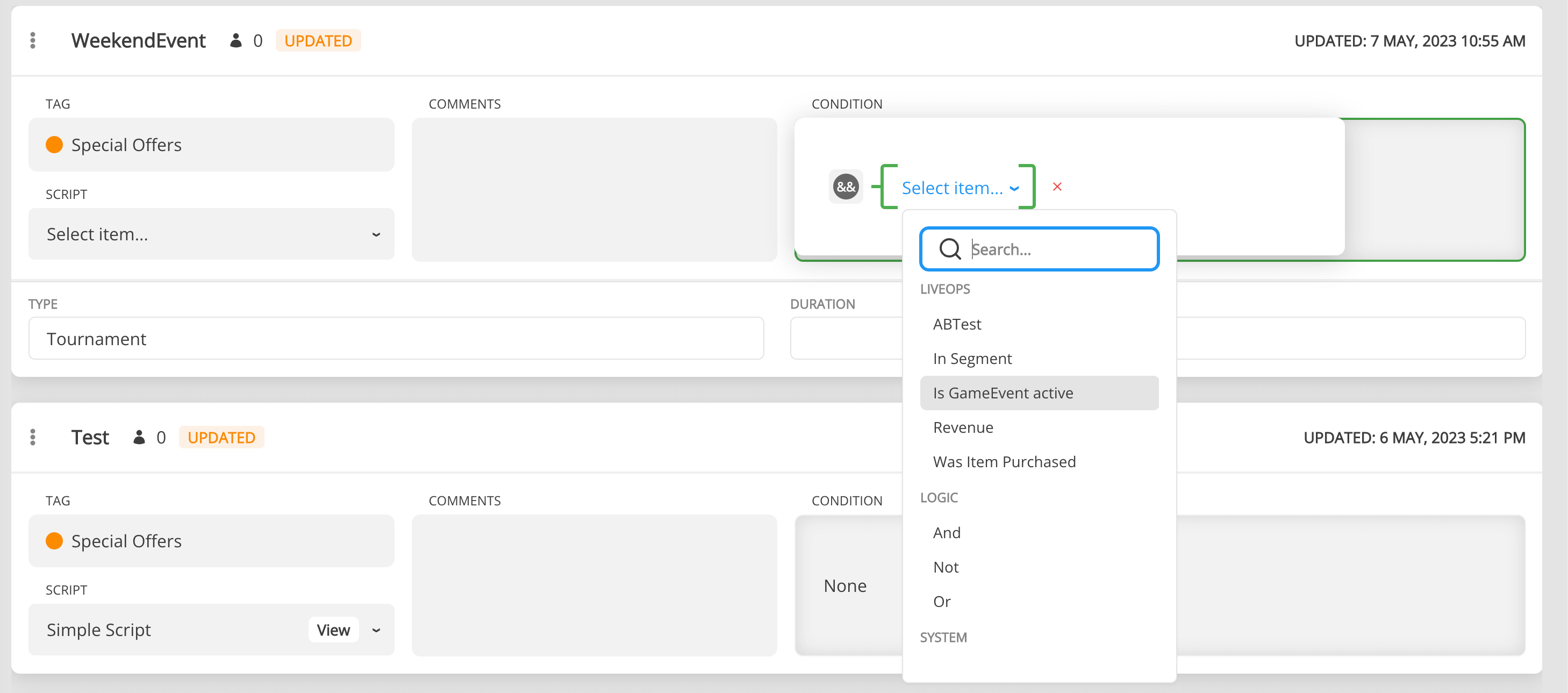Select Is GameEvent active from the list
Image resolution: width=1568 pixels, height=693 pixels.
click(1003, 393)
